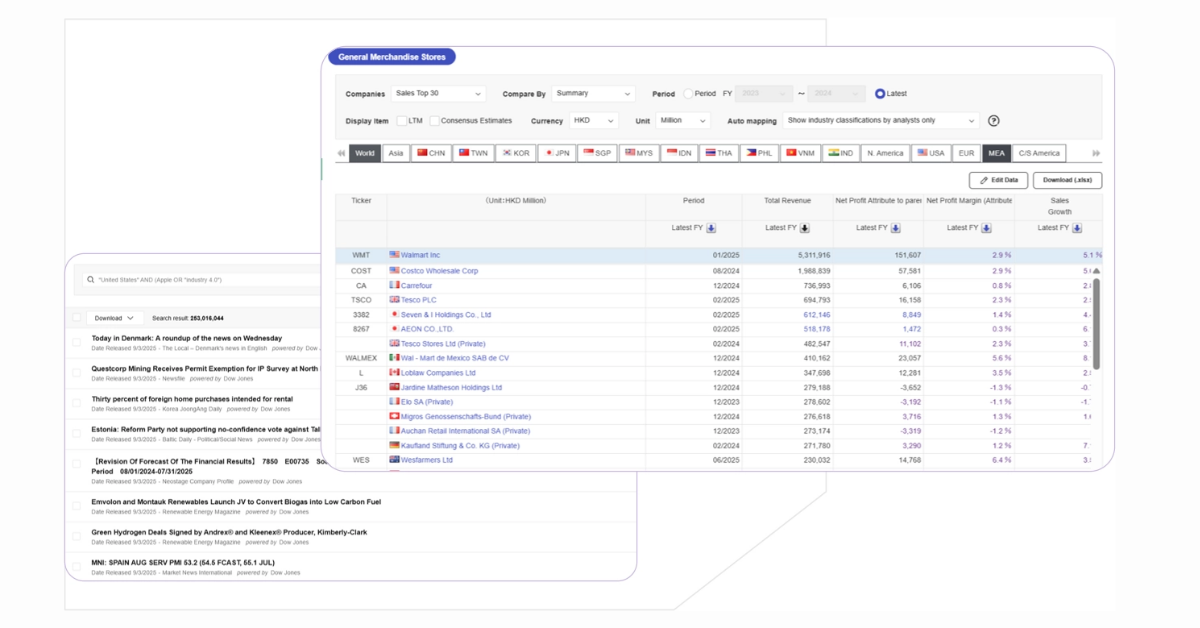Click the tabs scroll-right double arrow

click(x=1096, y=153)
